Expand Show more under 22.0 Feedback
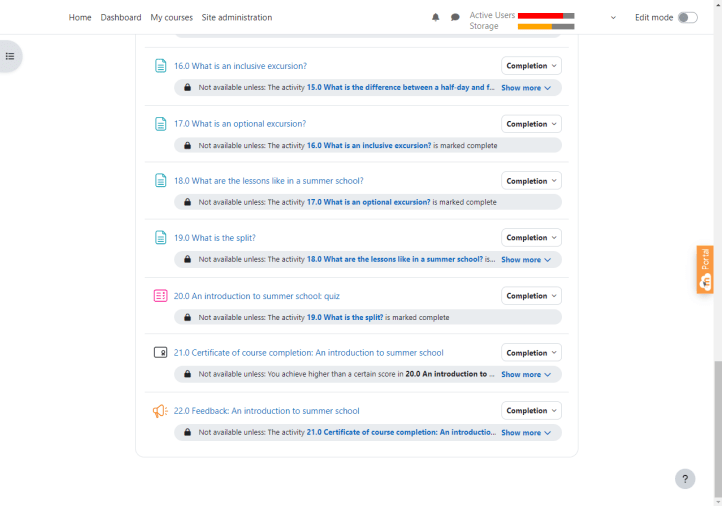 (x=526, y=433)
